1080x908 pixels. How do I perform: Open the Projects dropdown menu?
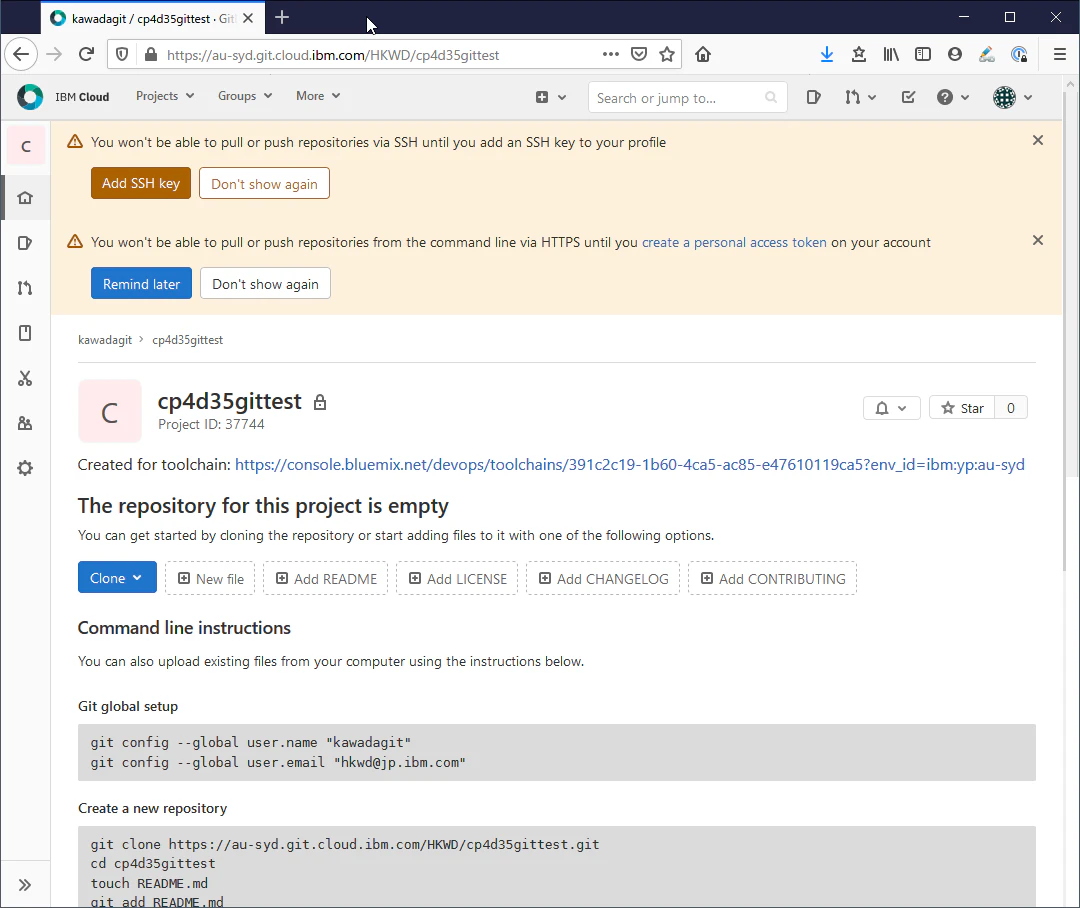coord(165,96)
